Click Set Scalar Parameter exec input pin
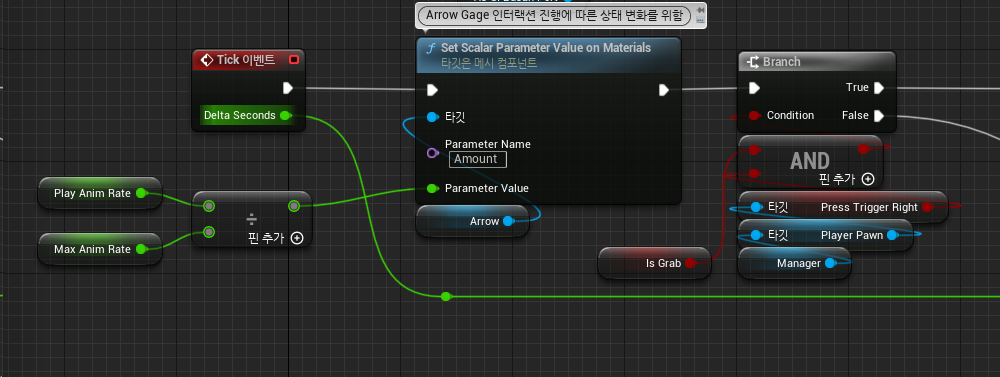The image size is (1000, 377). [432, 90]
